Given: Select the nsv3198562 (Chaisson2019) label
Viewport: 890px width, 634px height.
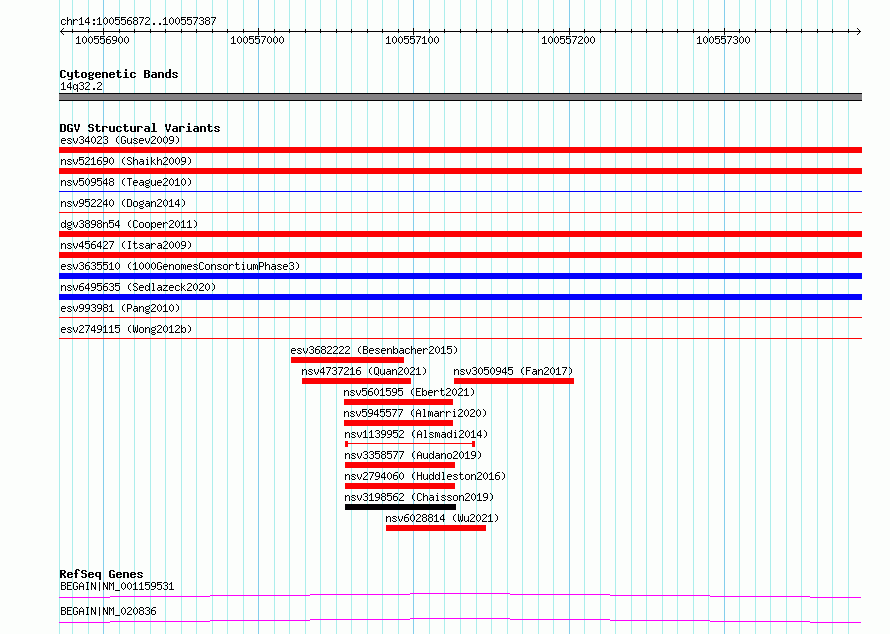Looking at the screenshot, I should point(419,497).
